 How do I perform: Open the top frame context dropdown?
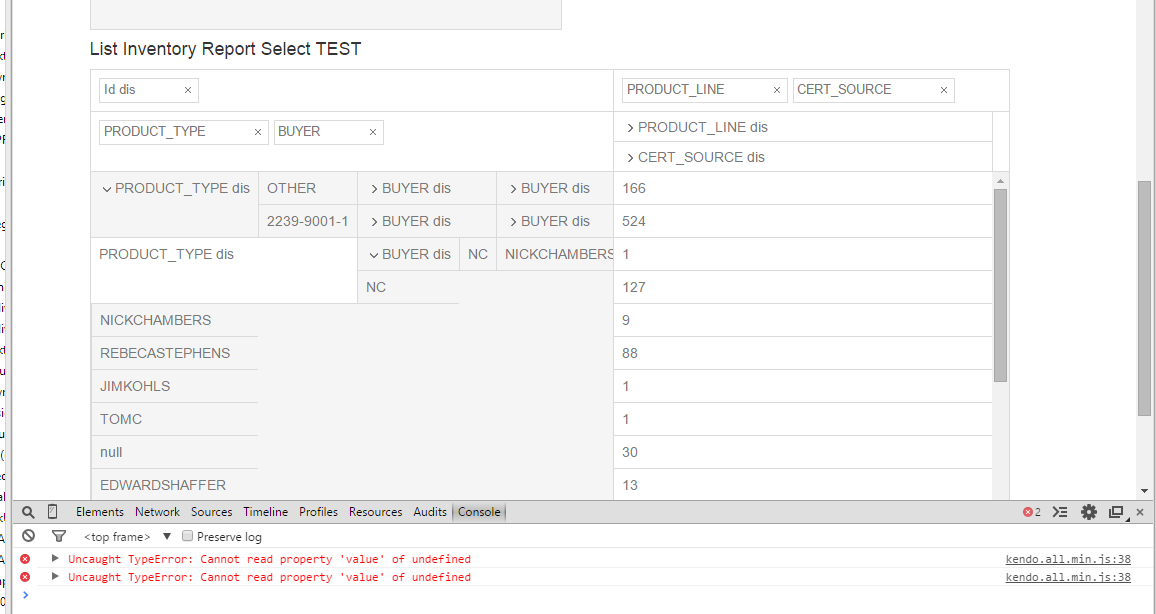click(167, 537)
